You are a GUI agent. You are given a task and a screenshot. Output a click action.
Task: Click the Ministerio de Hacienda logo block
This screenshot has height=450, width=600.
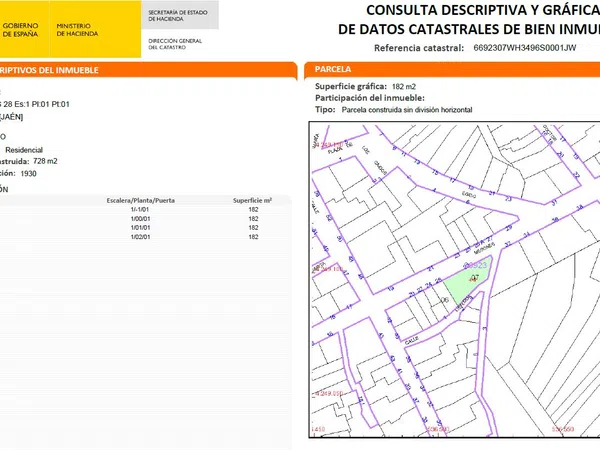click(x=95, y=29)
